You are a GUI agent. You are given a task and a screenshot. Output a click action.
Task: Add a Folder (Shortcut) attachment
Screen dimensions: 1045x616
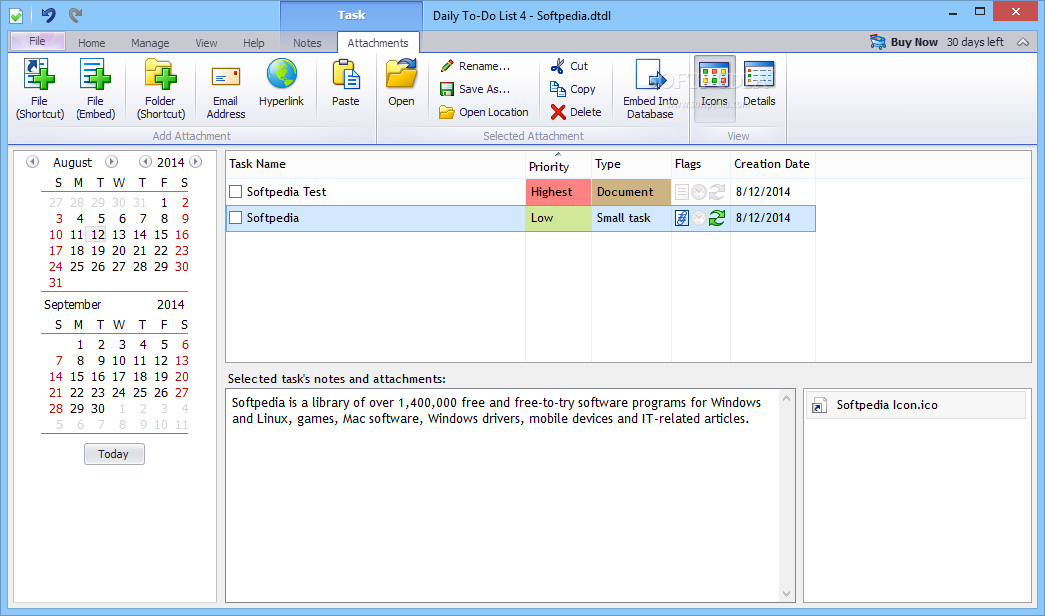click(161, 89)
